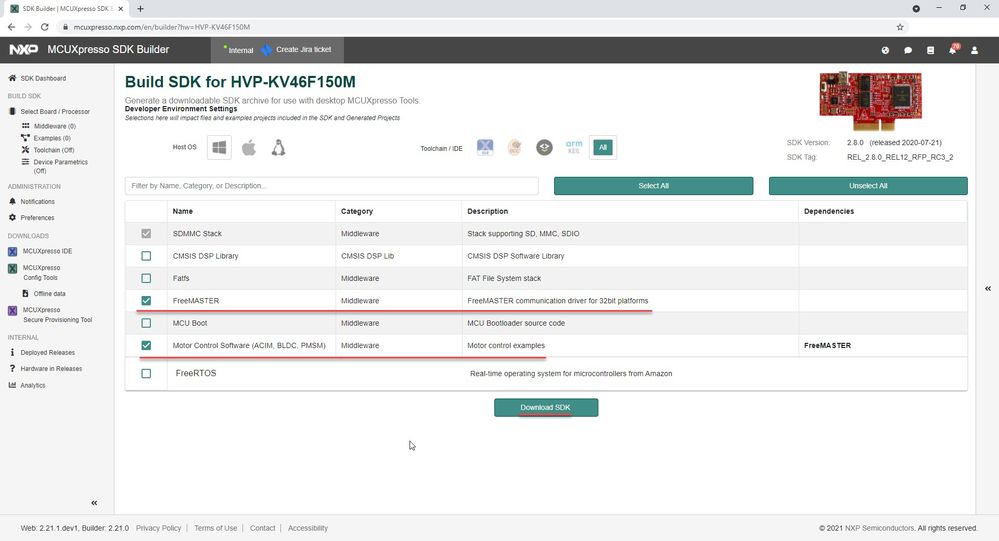Open the user profile icon
This screenshot has width=999, height=541.
tap(974, 50)
